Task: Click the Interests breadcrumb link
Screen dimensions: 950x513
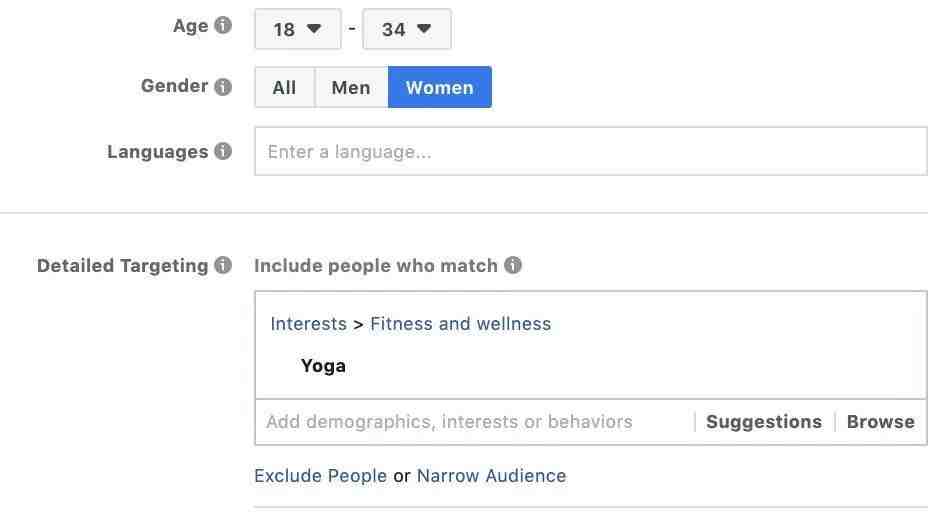Action: click(308, 324)
